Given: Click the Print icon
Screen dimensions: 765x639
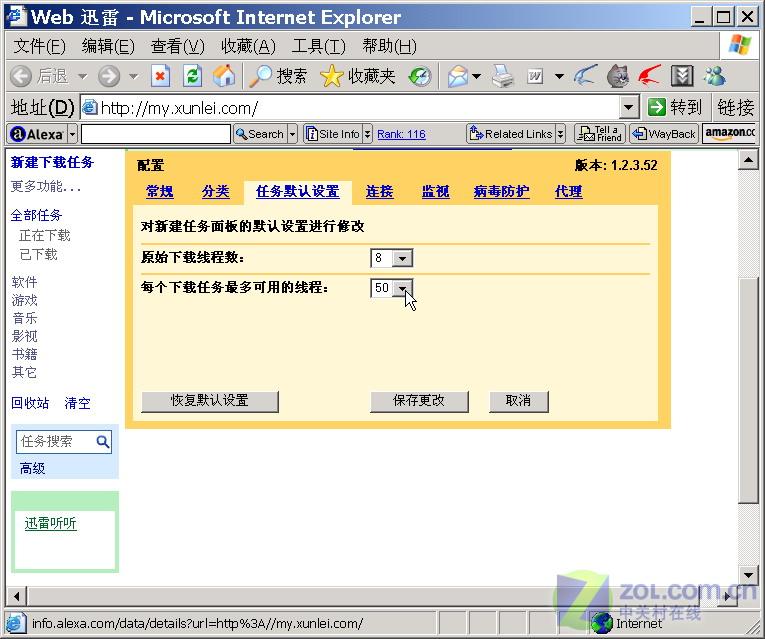Looking at the screenshot, I should [x=503, y=76].
